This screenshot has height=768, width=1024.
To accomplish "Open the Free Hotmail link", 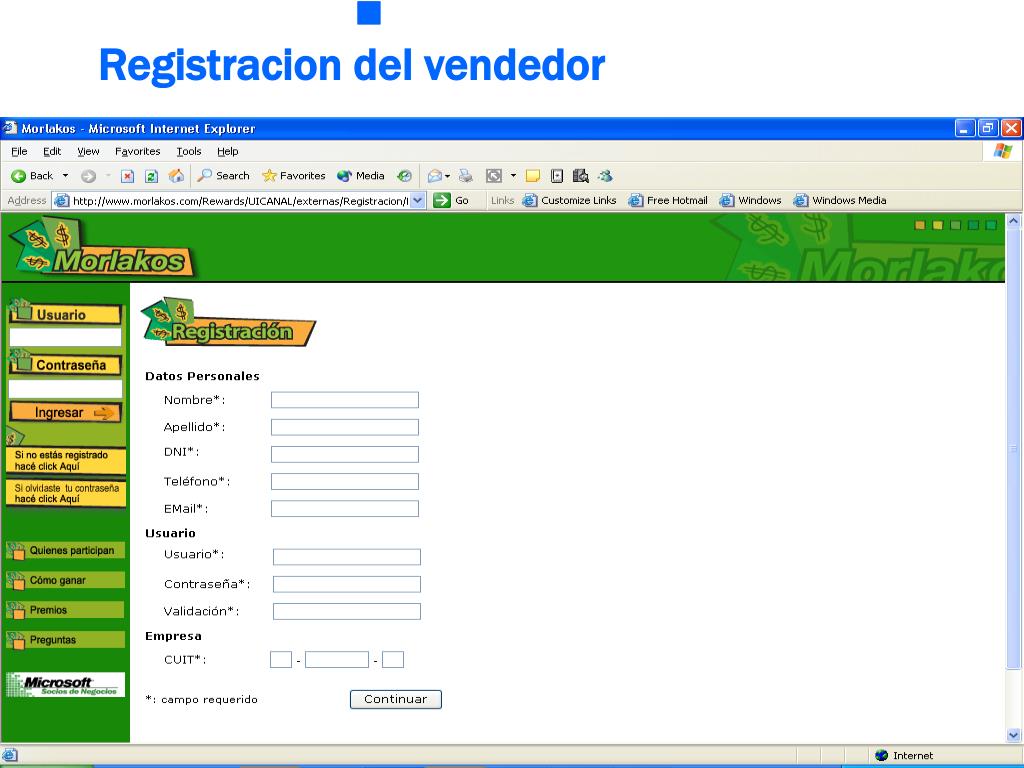I will [x=668, y=200].
